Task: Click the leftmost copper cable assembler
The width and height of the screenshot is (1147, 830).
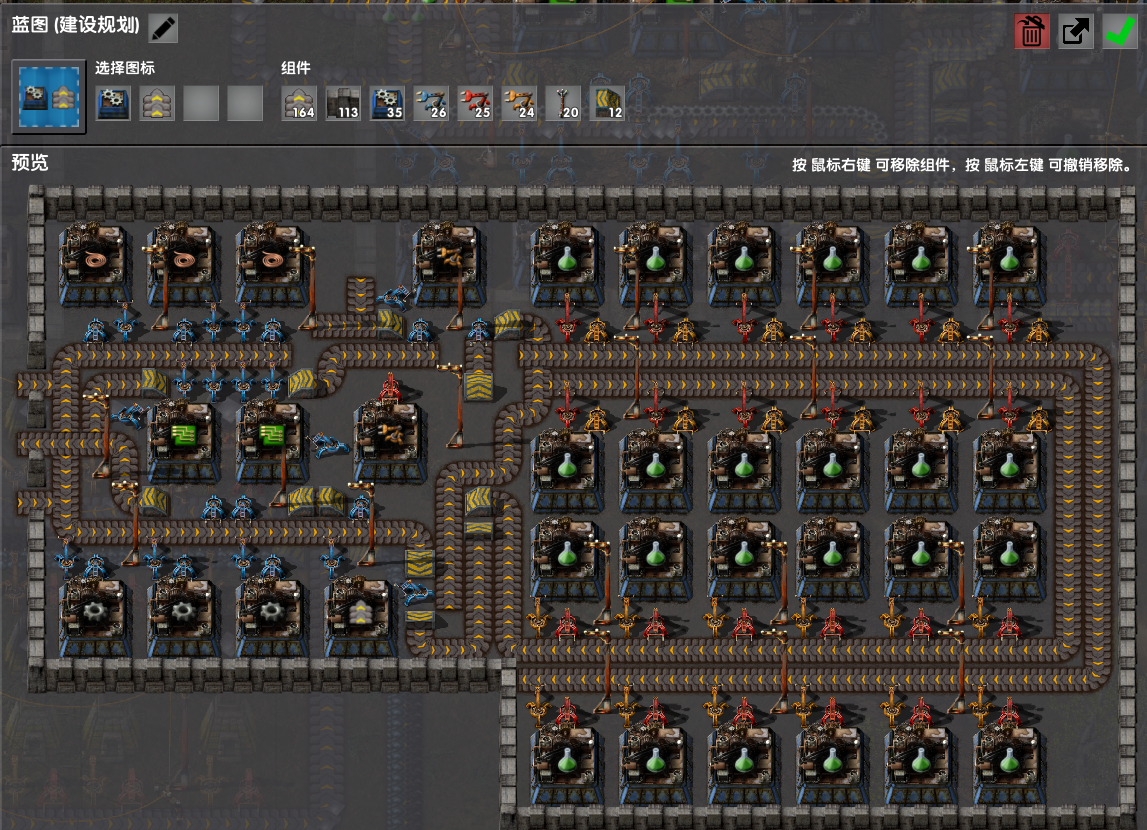Action: click(96, 264)
